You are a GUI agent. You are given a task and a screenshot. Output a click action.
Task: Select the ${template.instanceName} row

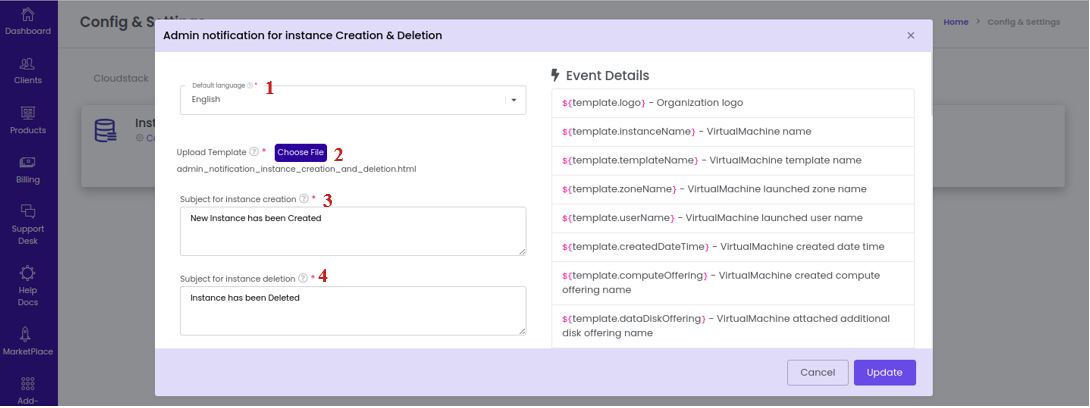(x=733, y=131)
